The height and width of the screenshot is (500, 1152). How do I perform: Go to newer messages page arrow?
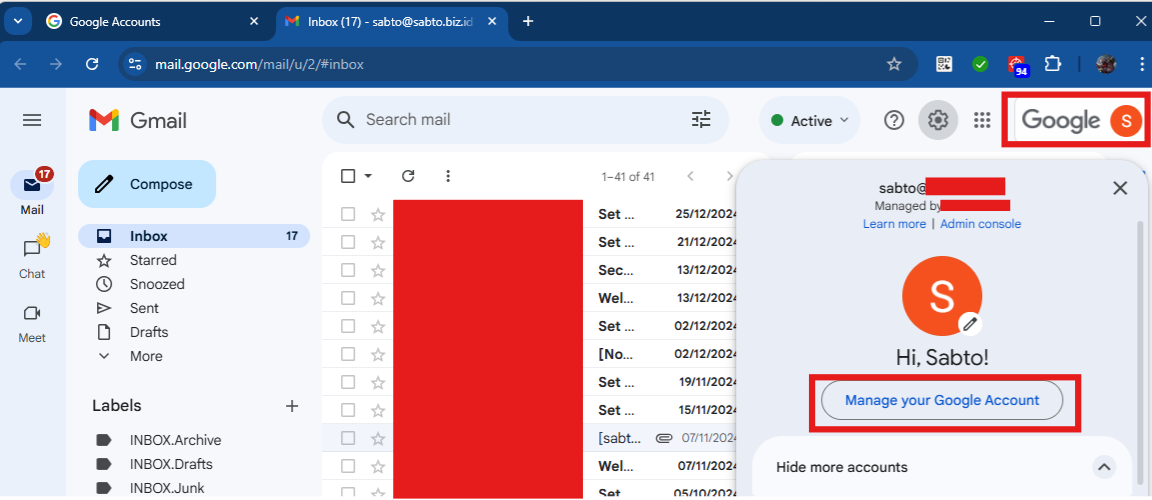tap(690, 176)
